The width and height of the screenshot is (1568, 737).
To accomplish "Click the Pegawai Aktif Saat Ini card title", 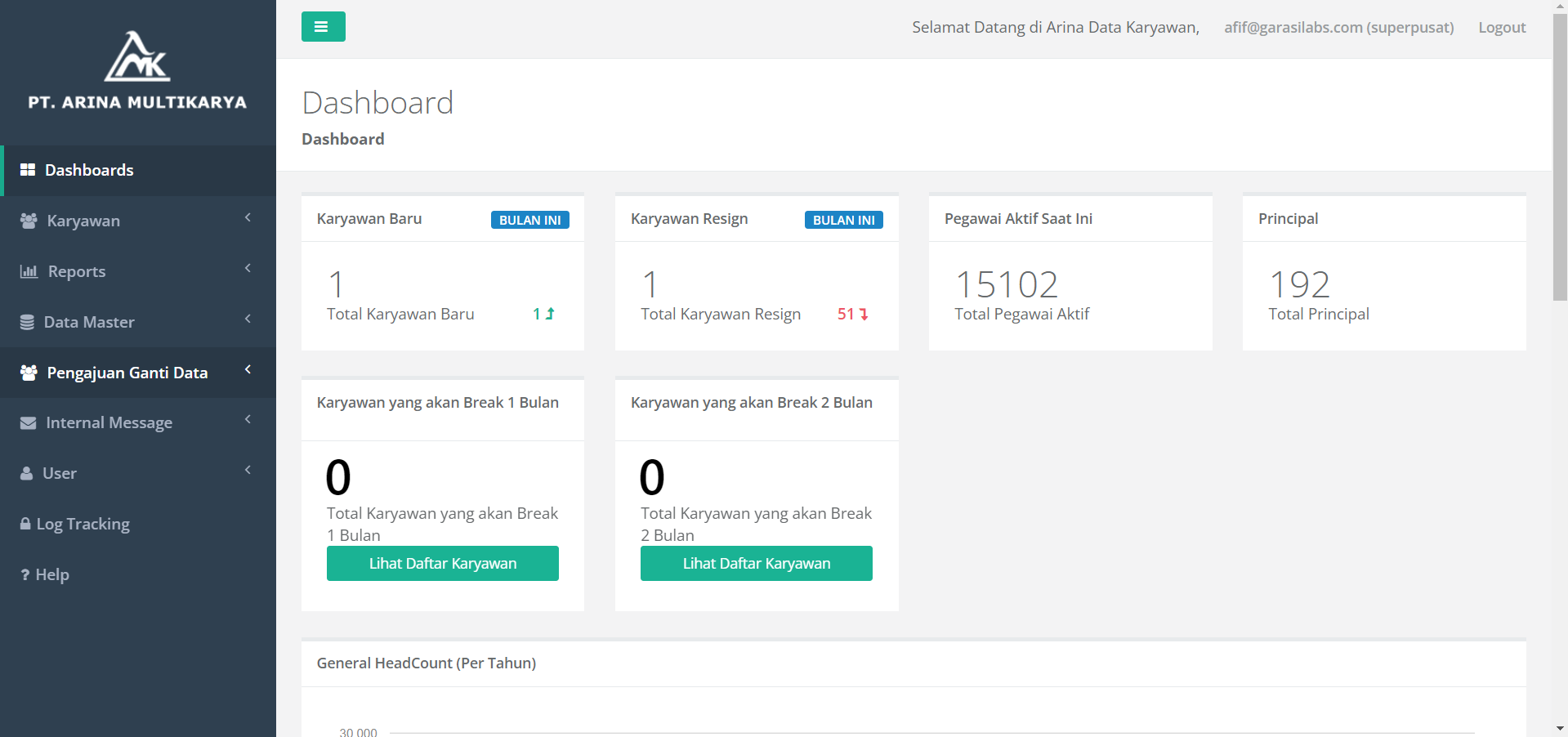I will [x=1018, y=219].
